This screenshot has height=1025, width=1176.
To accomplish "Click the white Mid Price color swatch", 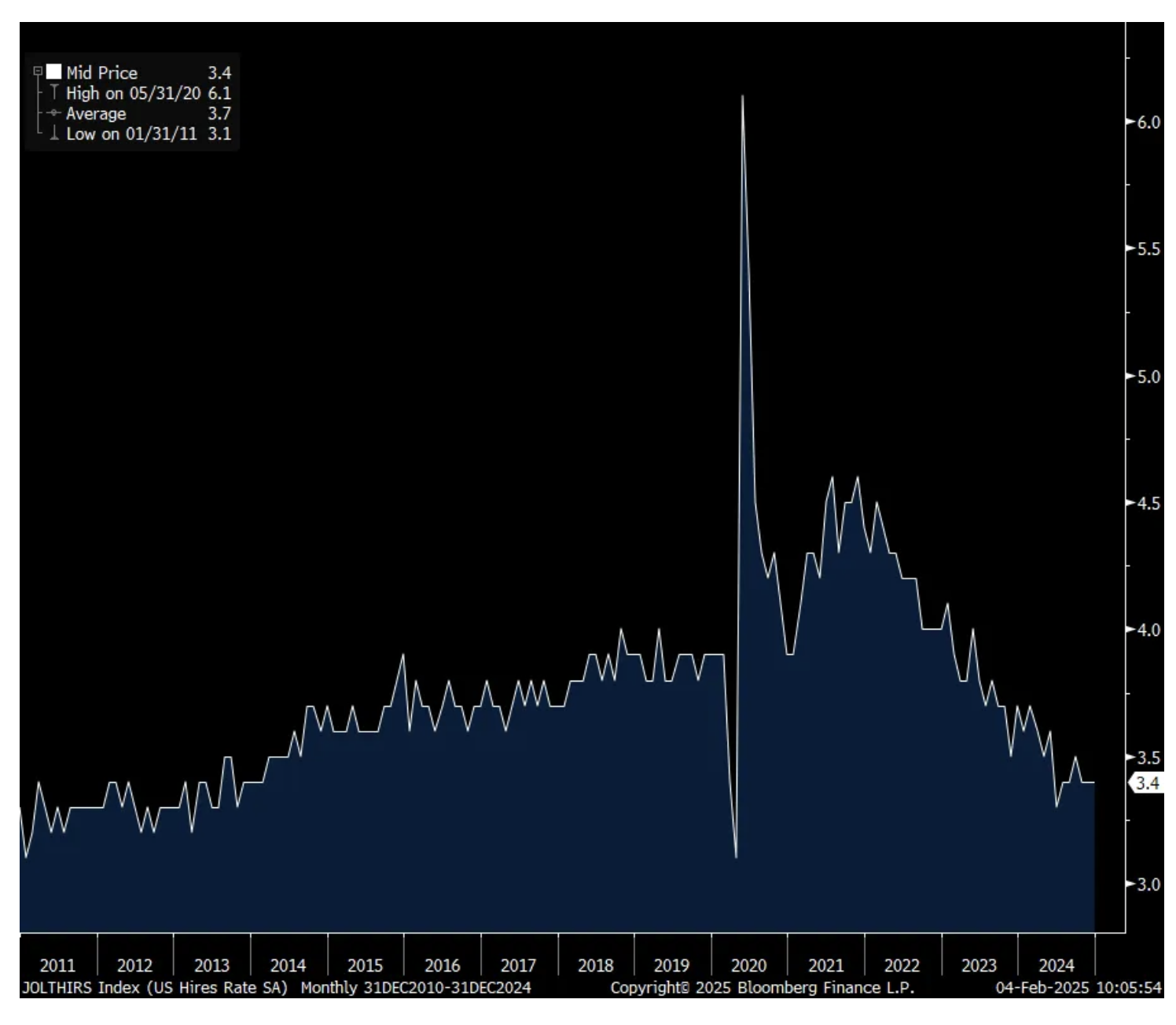I will [x=53, y=72].
